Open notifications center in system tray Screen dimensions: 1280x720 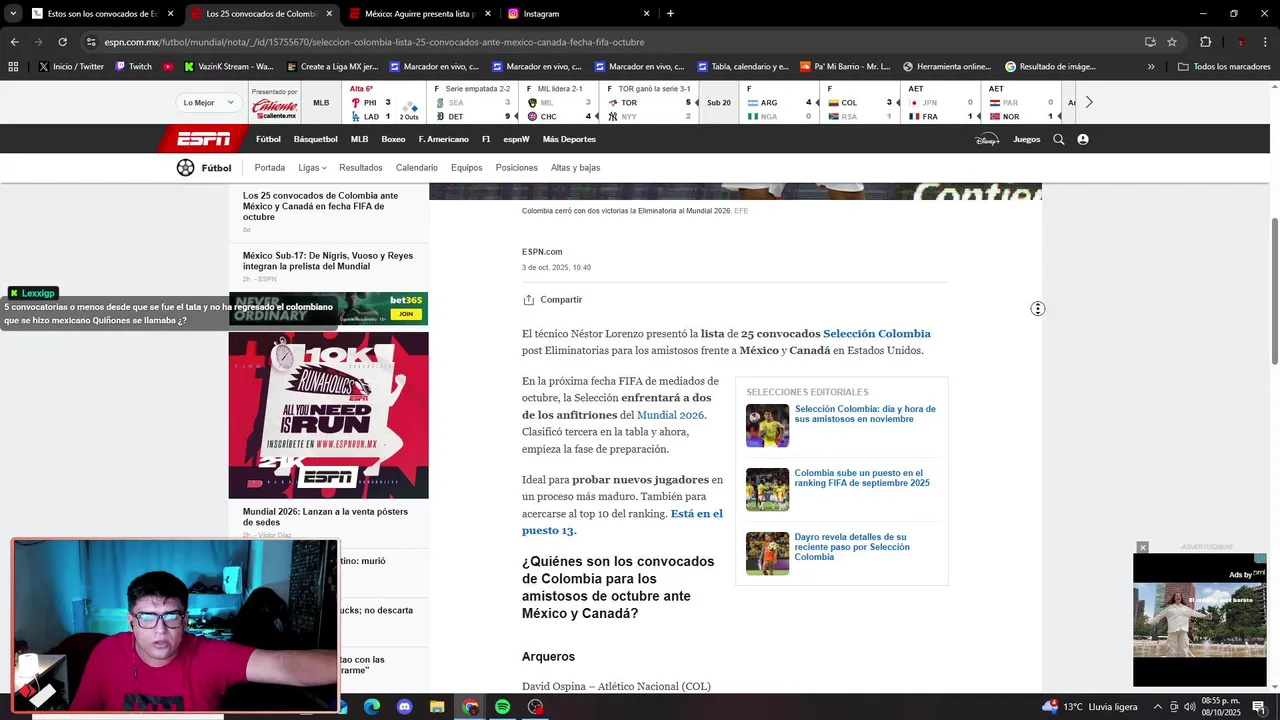pos(1259,707)
